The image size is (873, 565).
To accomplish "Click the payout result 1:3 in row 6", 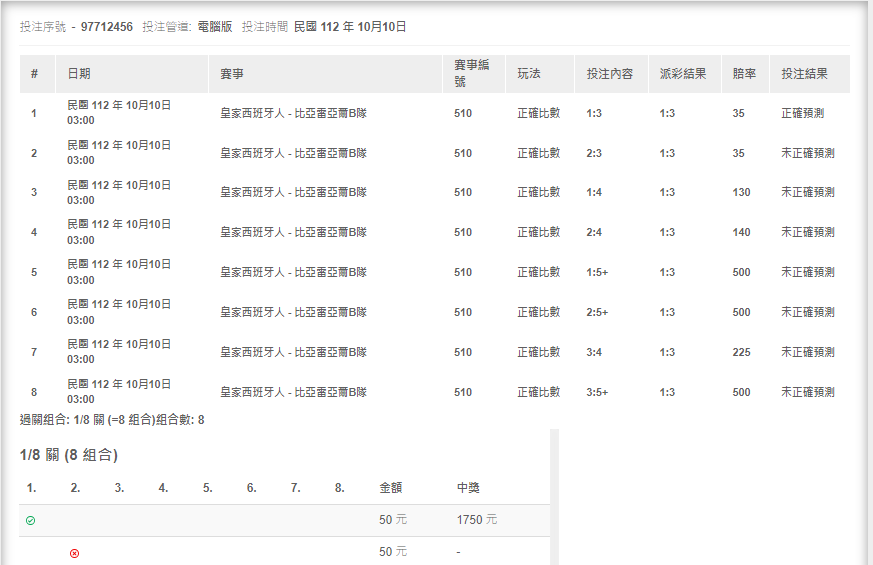I will 668,312.
